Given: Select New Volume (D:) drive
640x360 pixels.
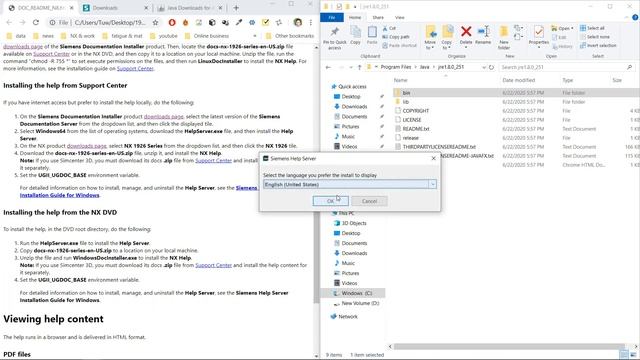Looking at the screenshot, I should point(360,303).
